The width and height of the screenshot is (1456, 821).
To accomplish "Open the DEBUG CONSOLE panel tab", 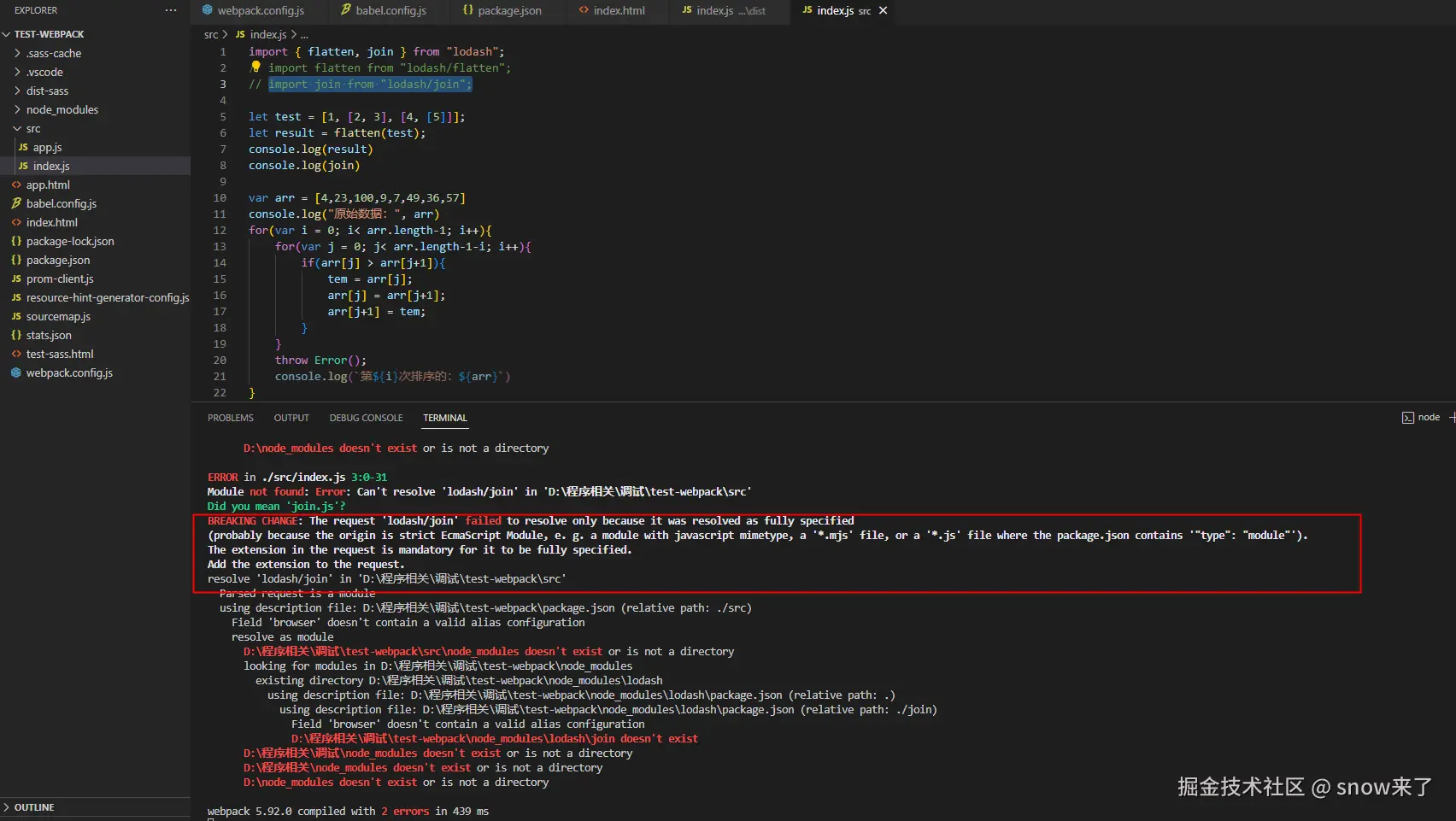I will point(366,418).
